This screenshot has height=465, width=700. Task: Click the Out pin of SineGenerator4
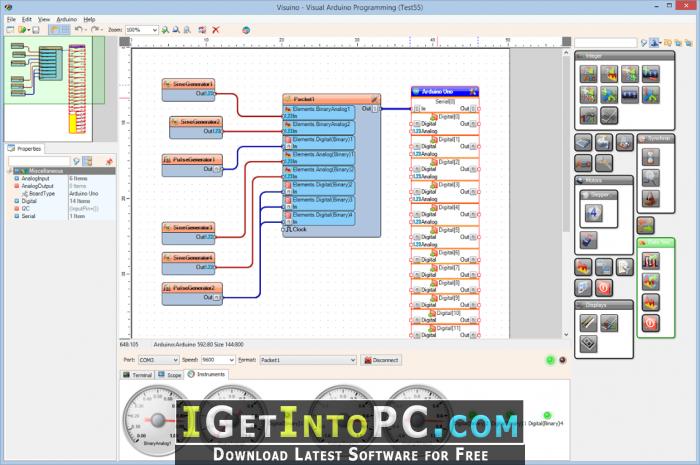click(214, 267)
